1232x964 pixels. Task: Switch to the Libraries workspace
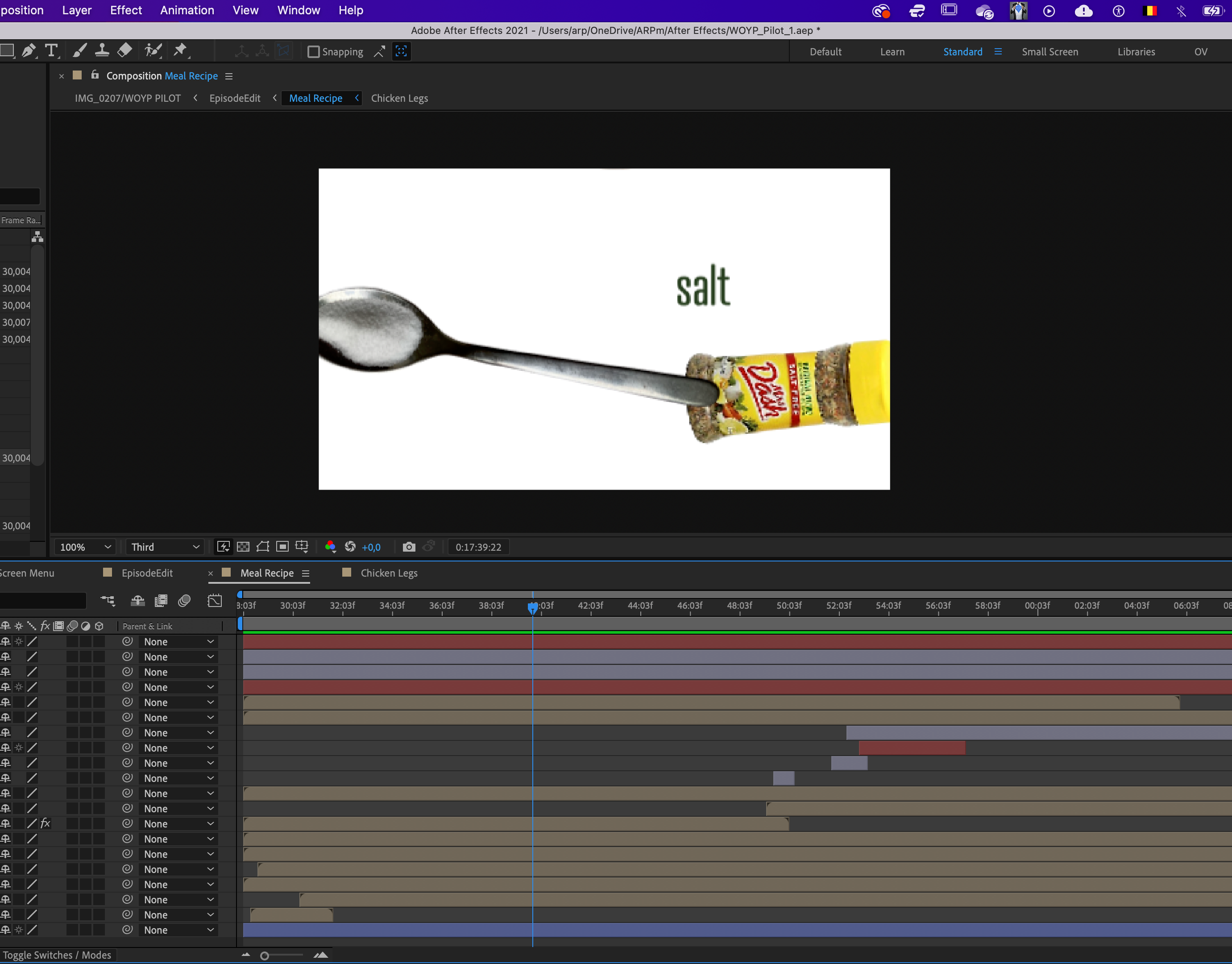coord(1136,52)
